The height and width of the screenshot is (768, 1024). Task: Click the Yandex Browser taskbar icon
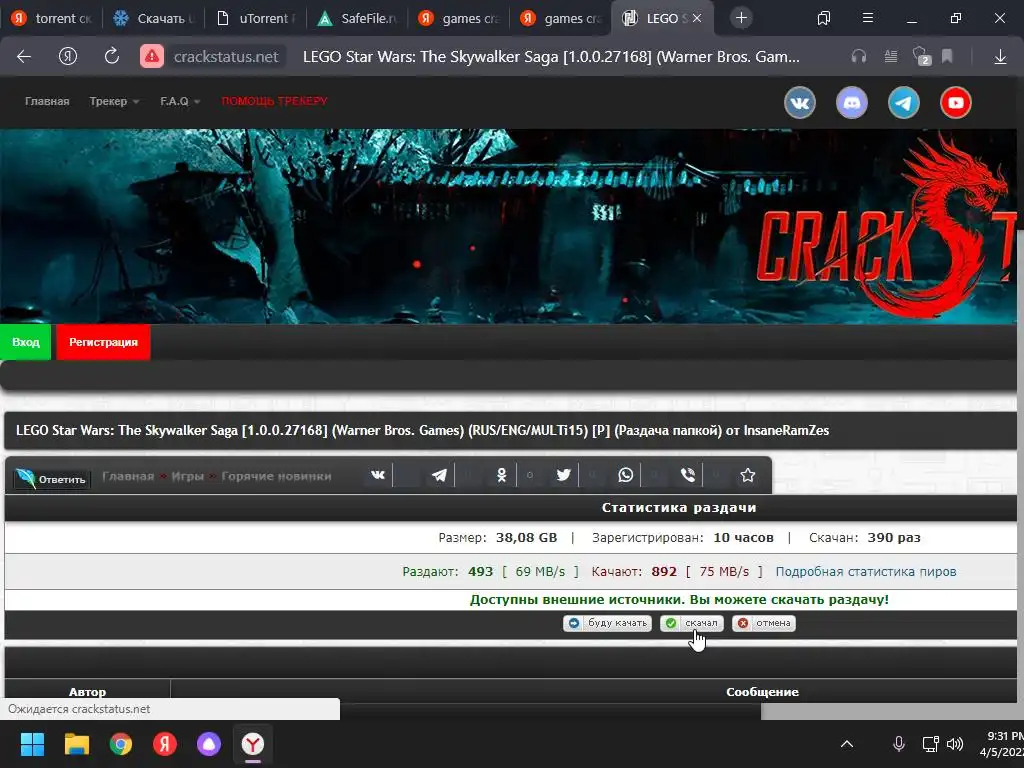pyautogui.click(x=253, y=744)
